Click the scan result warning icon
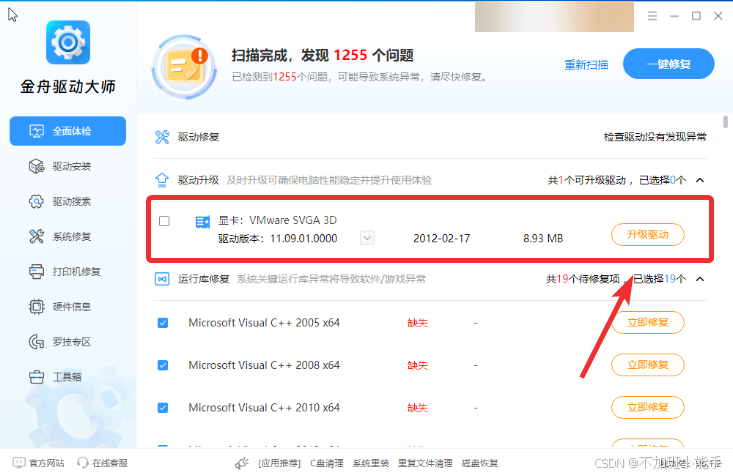Image resolution: width=733 pixels, height=476 pixels. pyautogui.click(x=185, y=66)
